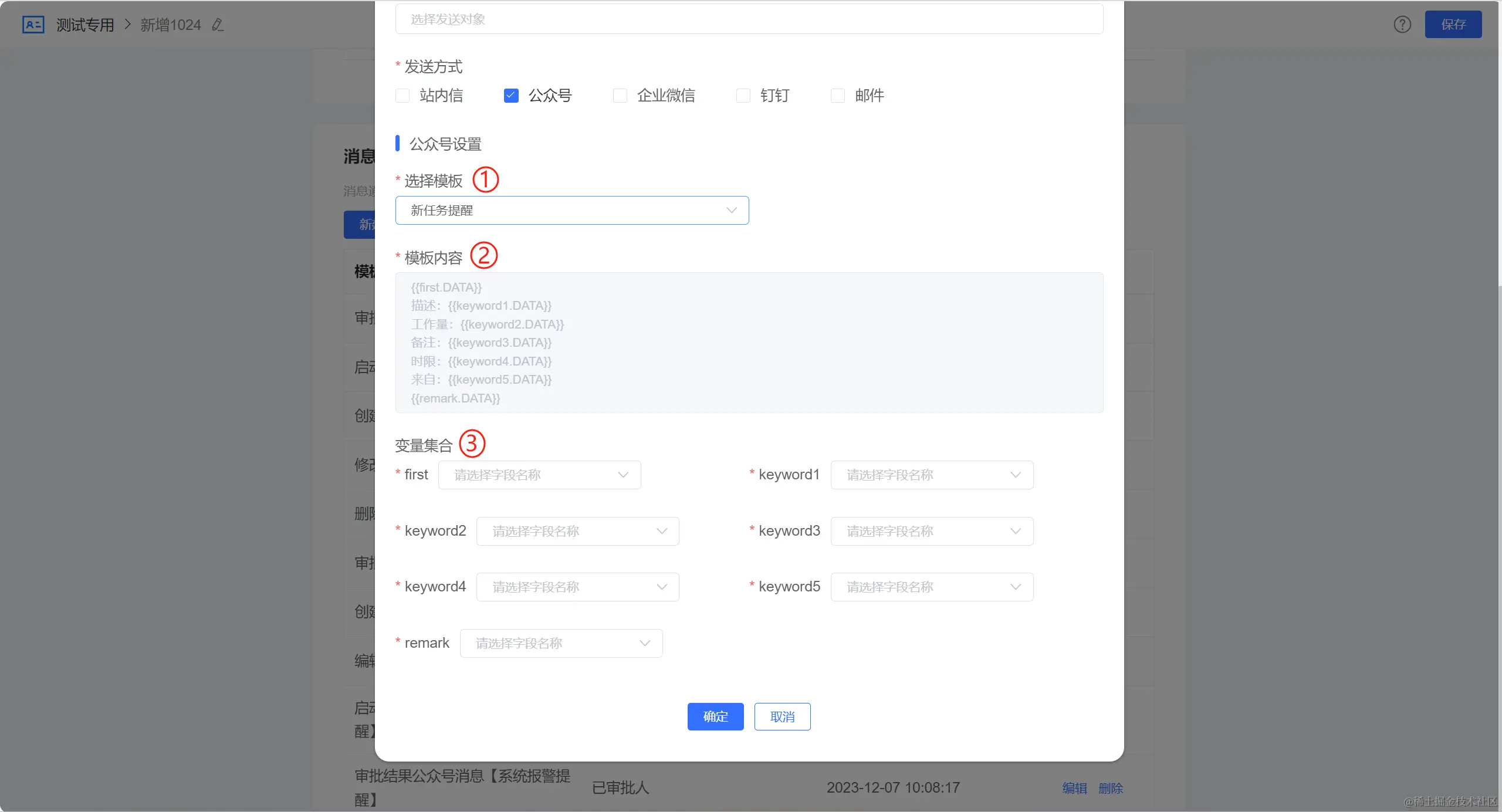This screenshot has height=812, width=1502.
Task: Click the arrow icon of keyword5 selector
Action: (1016, 587)
